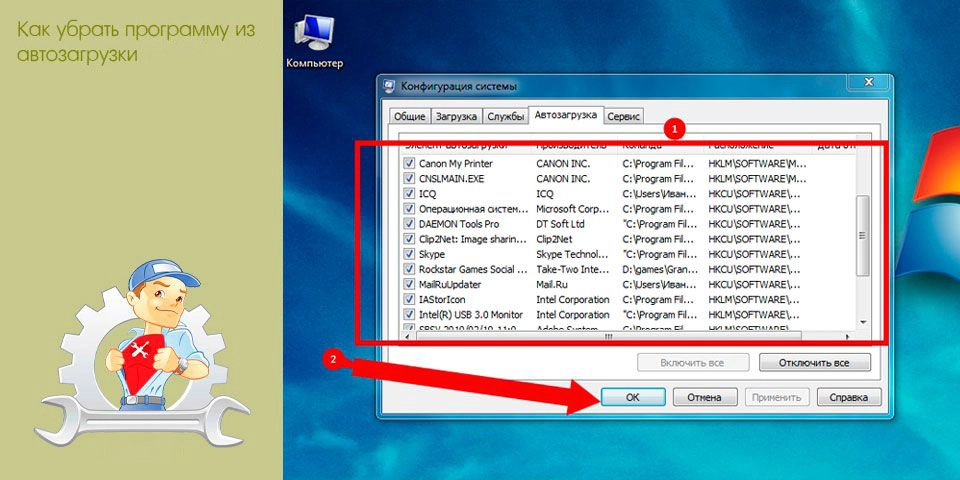Uncheck DAEMON Tools Pro from startup

coord(409,224)
